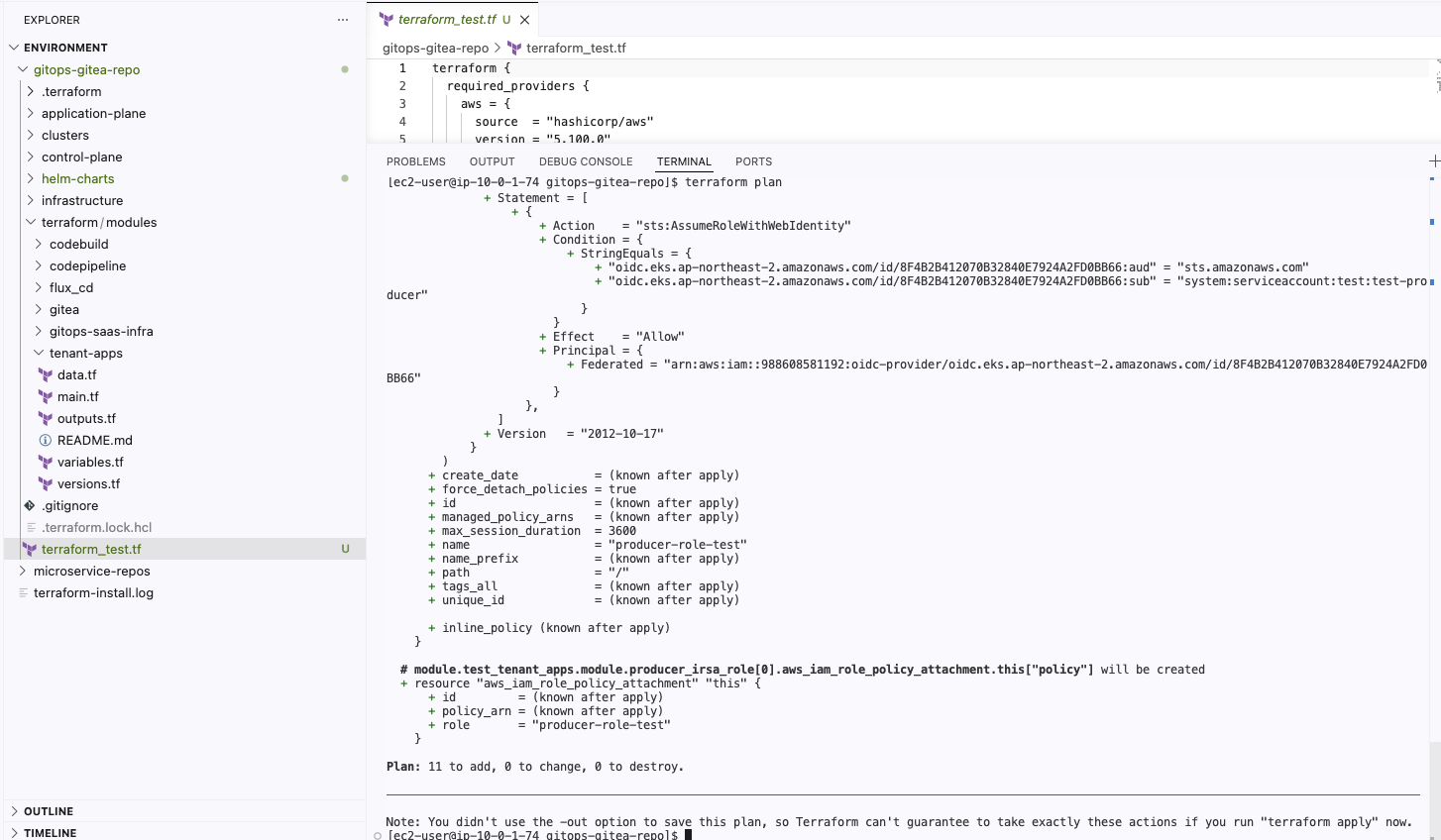Click the new terminal plus icon
The width and height of the screenshot is (1441, 840).
(1433, 161)
